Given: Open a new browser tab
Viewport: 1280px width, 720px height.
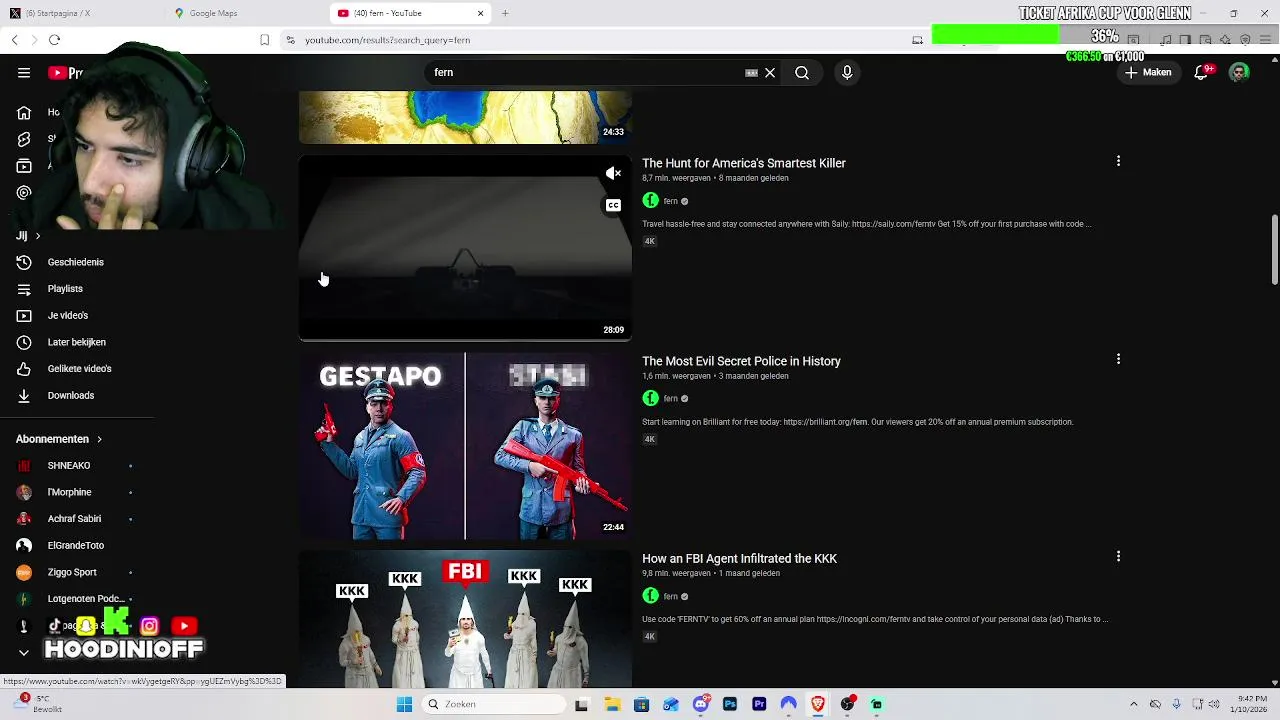Looking at the screenshot, I should 505,13.
